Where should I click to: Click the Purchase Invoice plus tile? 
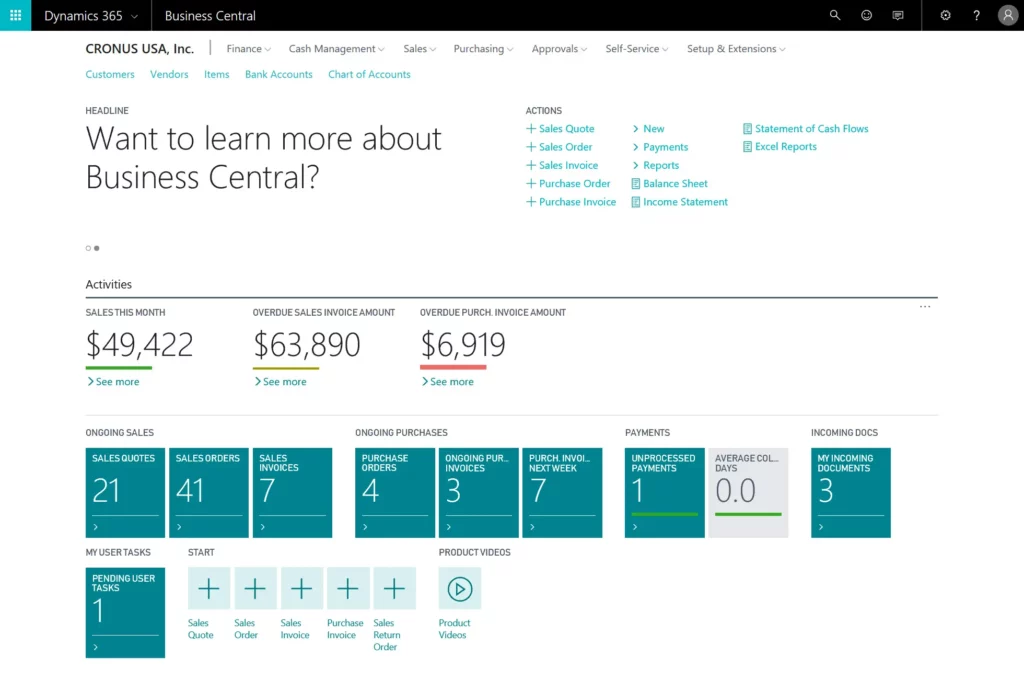347,589
